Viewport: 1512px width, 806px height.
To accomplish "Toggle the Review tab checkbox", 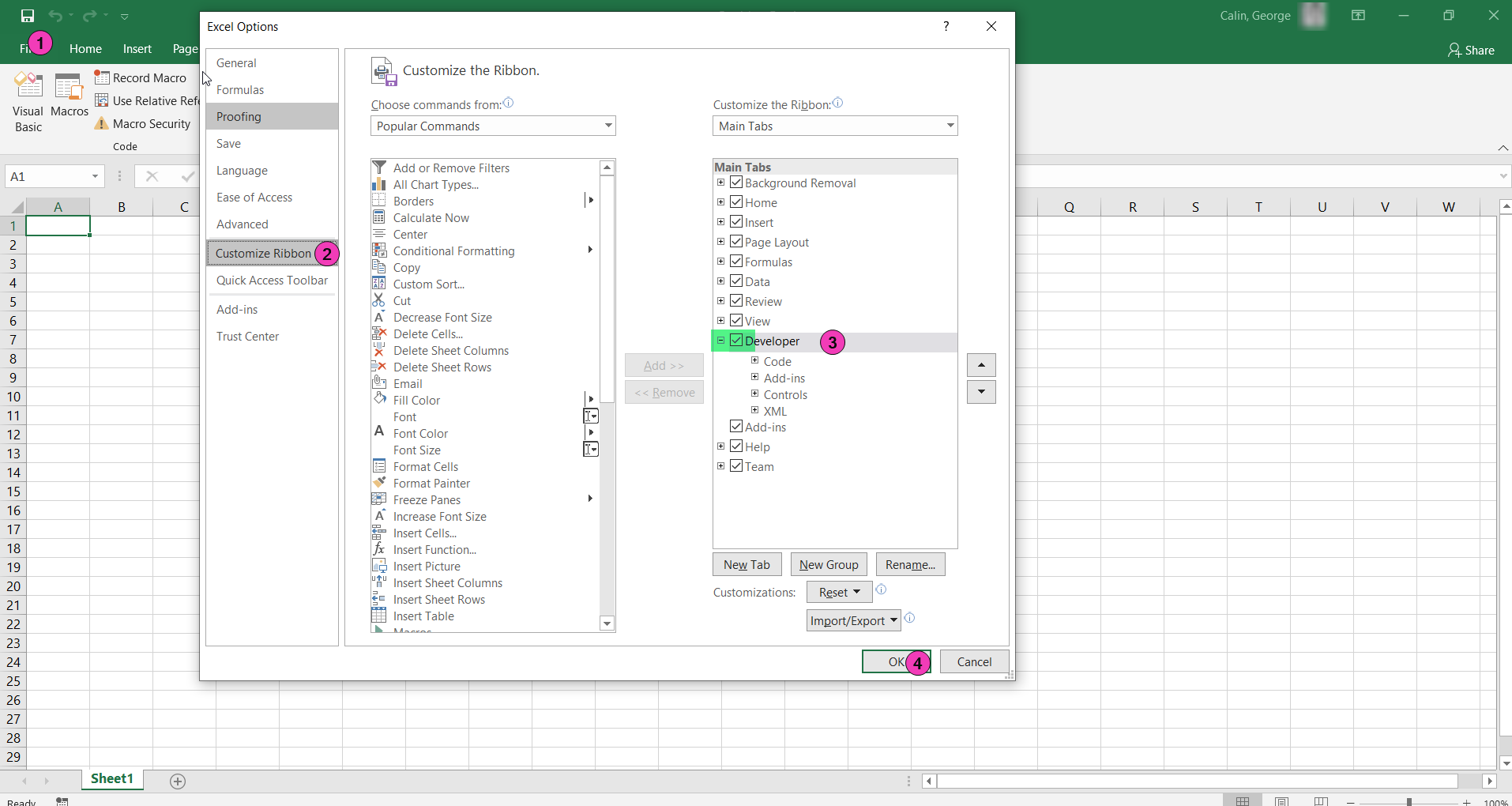I will coord(736,301).
